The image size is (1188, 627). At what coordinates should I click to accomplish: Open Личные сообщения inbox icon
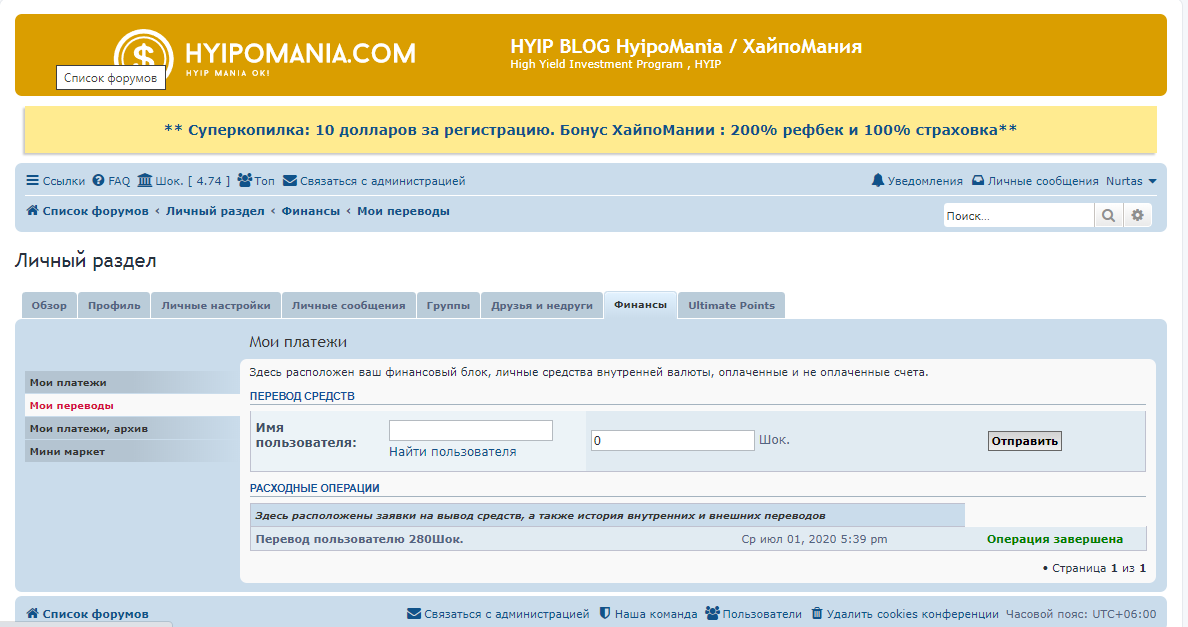click(978, 181)
